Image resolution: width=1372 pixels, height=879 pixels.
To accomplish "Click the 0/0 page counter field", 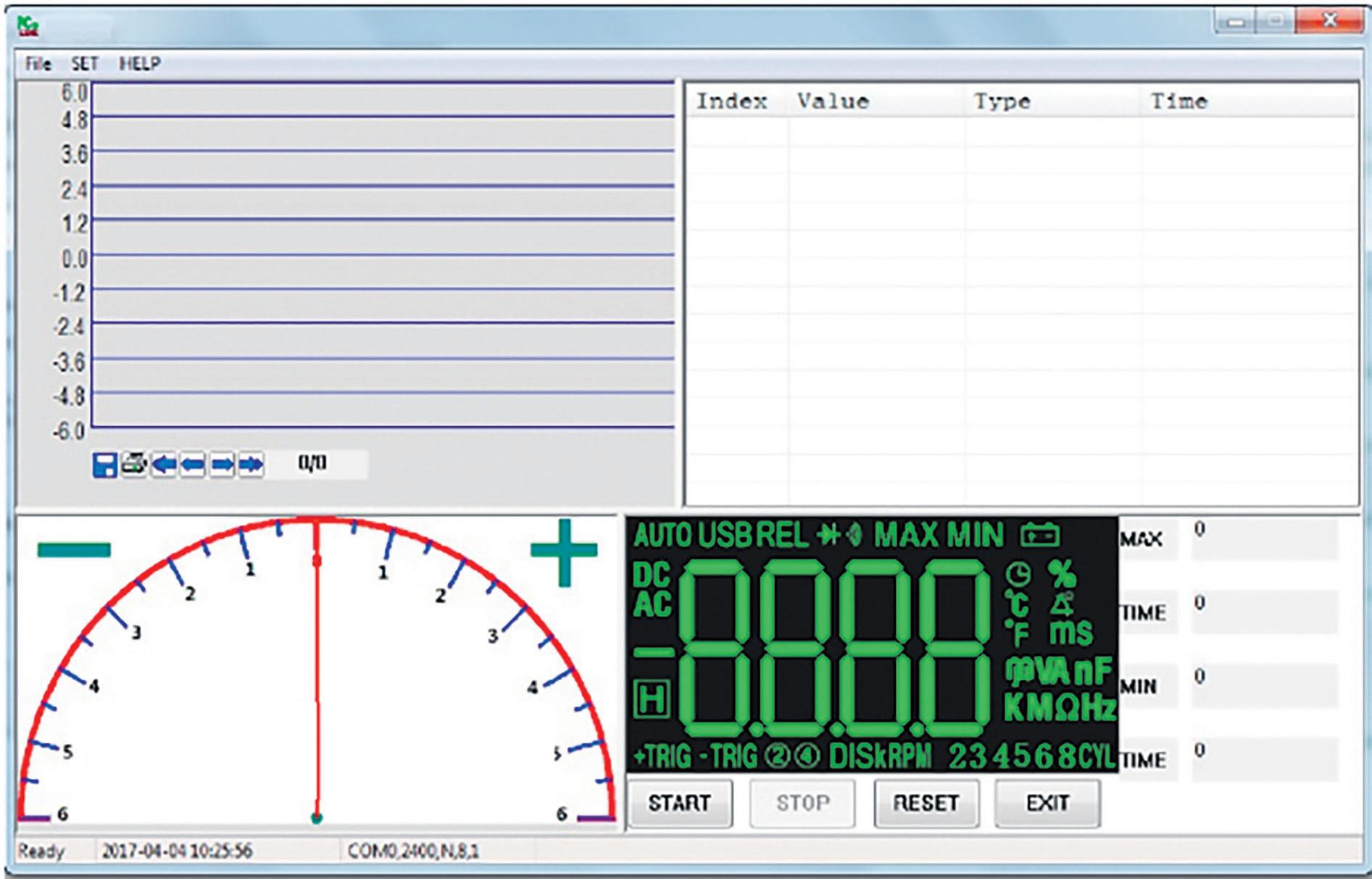I will (313, 464).
